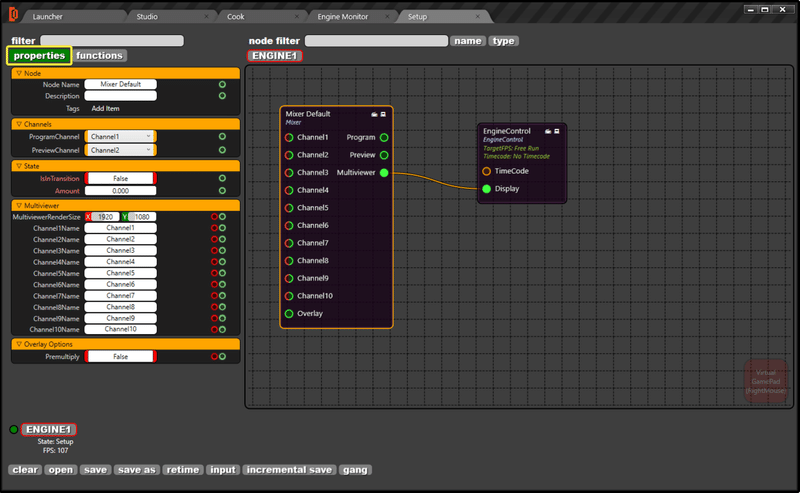Click the clear button
This screenshot has height=493, width=800.
(25, 470)
